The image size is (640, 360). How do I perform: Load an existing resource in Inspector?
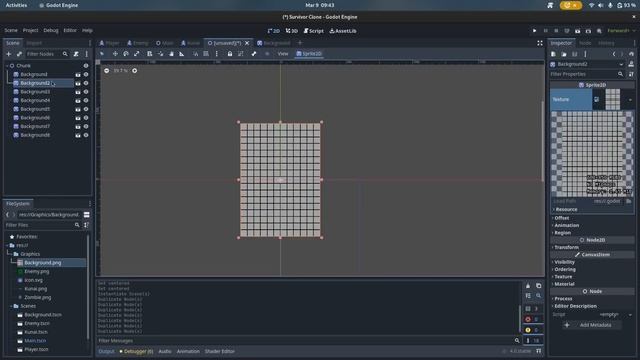coord(564,54)
